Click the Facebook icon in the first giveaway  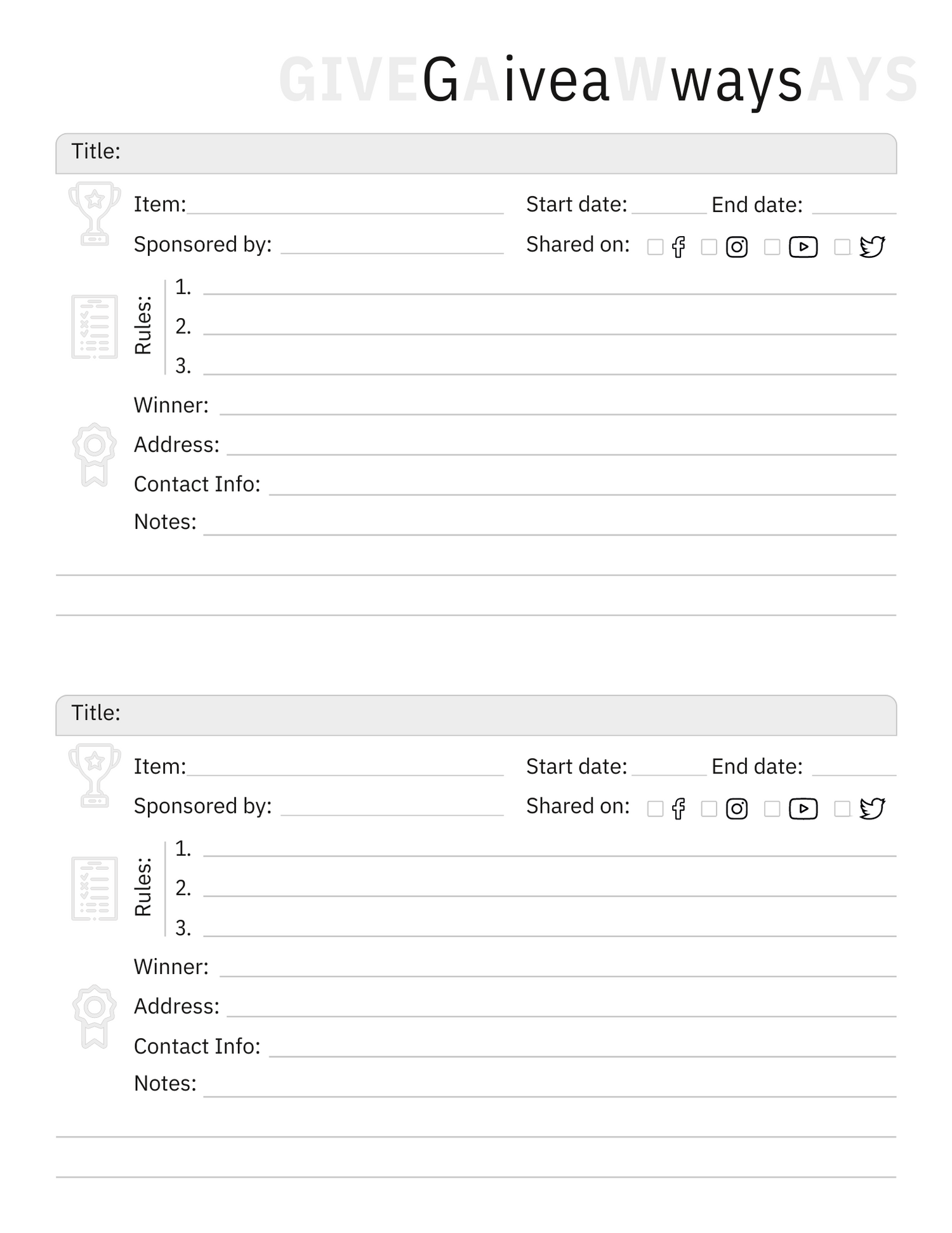(678, 246)
